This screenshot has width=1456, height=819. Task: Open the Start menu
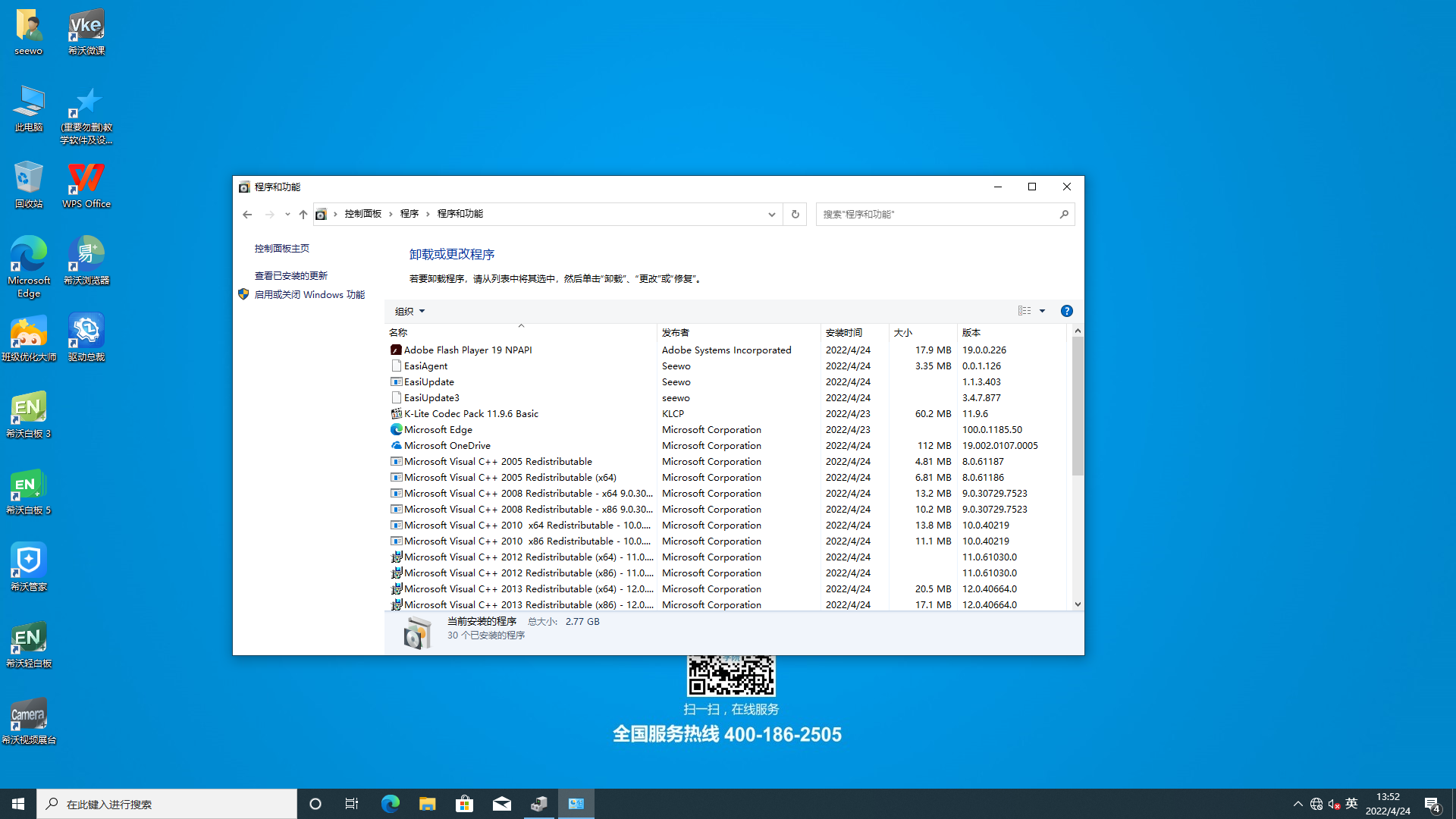pyautogui.click(x=18, y=804)
